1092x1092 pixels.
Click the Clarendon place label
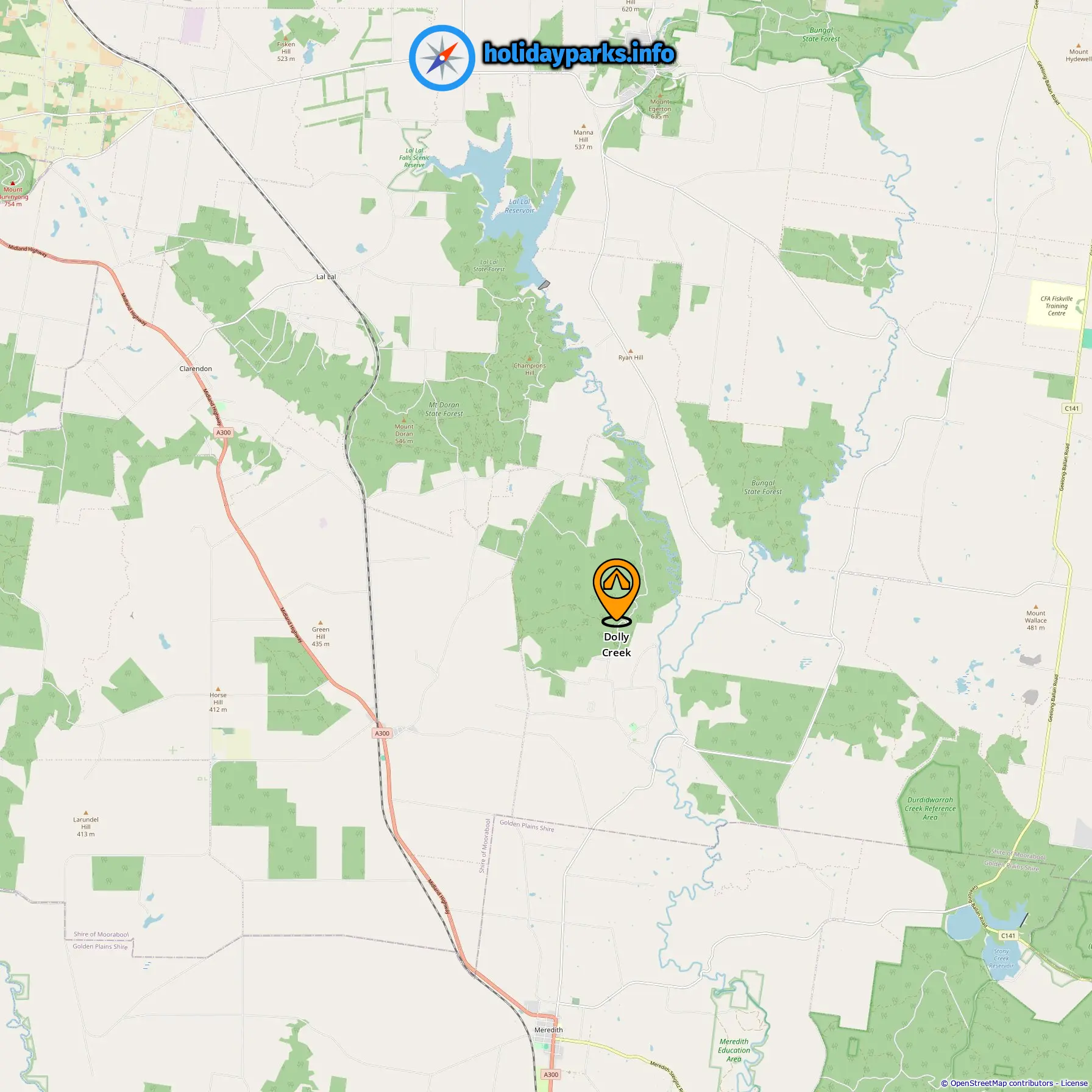(196, 369)
